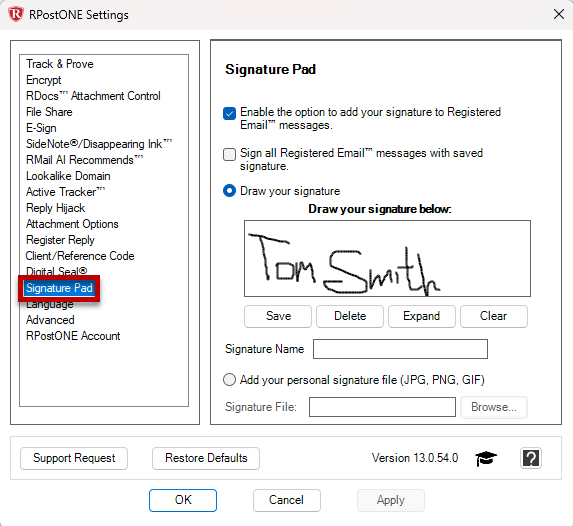
Task: Open the E-Sign settings section
Action: click(41, 128)
